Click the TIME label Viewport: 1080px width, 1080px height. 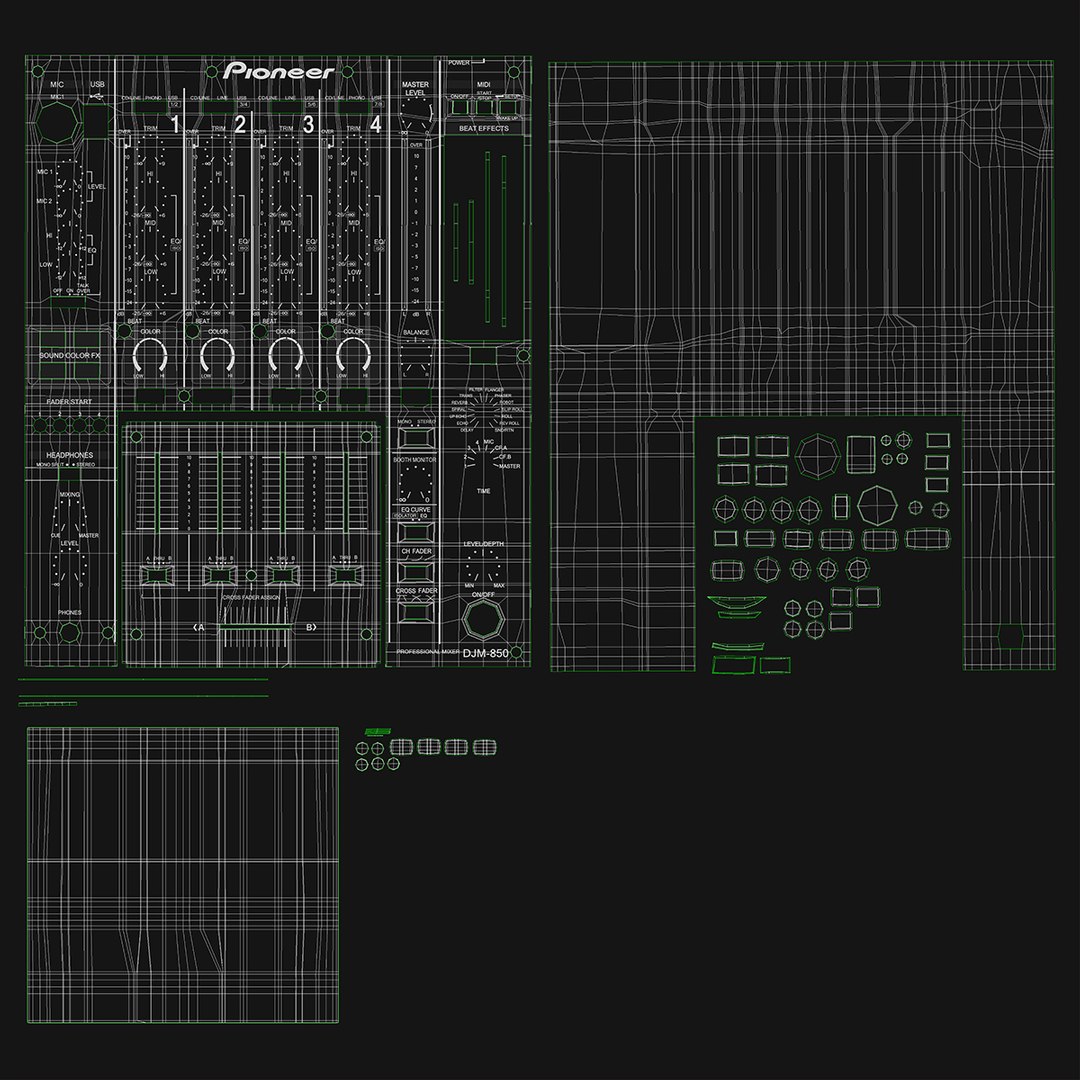pyautogui.click(x=484, y=491)
